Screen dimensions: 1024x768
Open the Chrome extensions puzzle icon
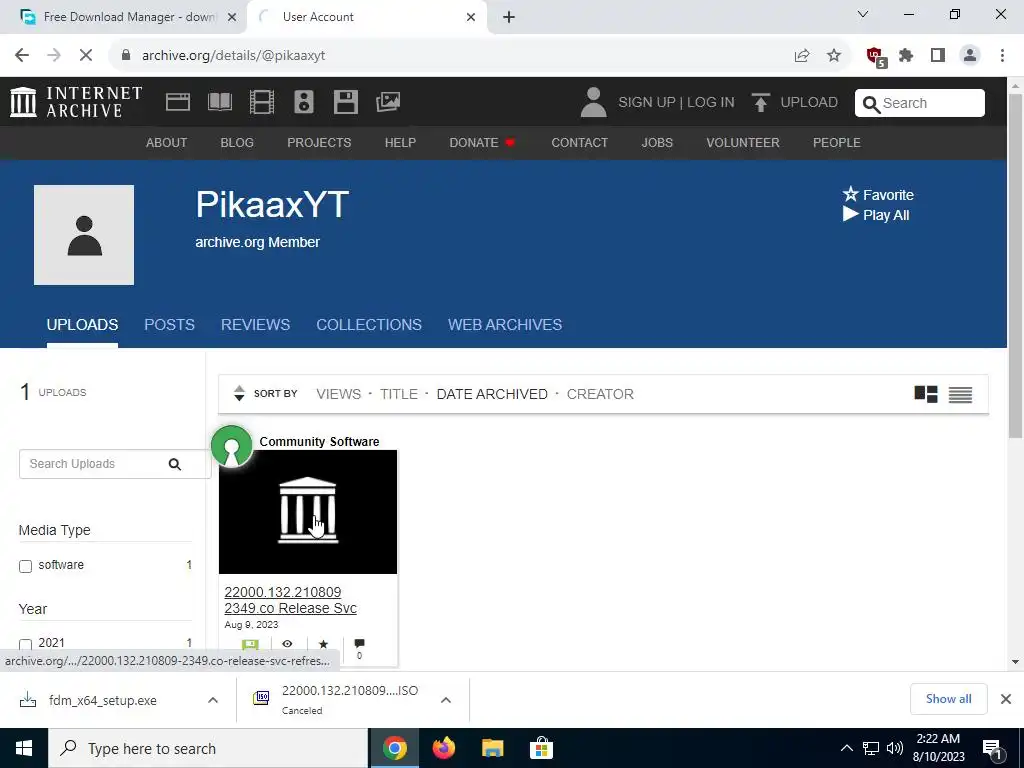(x=906, y=56)
